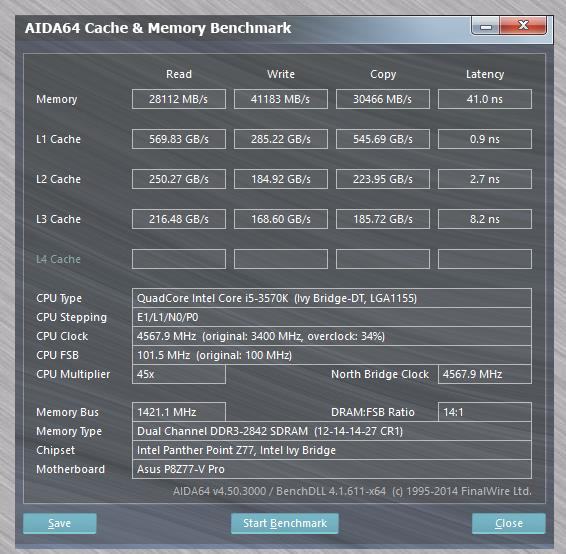Screen dimensions: 566x554
Task: Click AIDA64 version copyright text
Action: click(x=352, y=491)
